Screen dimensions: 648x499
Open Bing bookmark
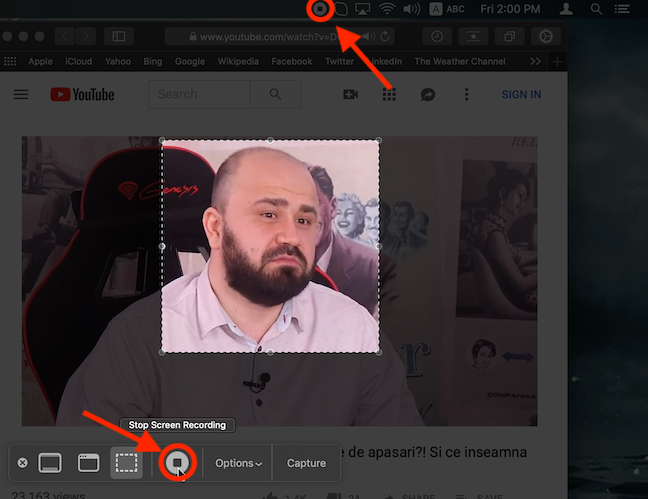point(152,62)
